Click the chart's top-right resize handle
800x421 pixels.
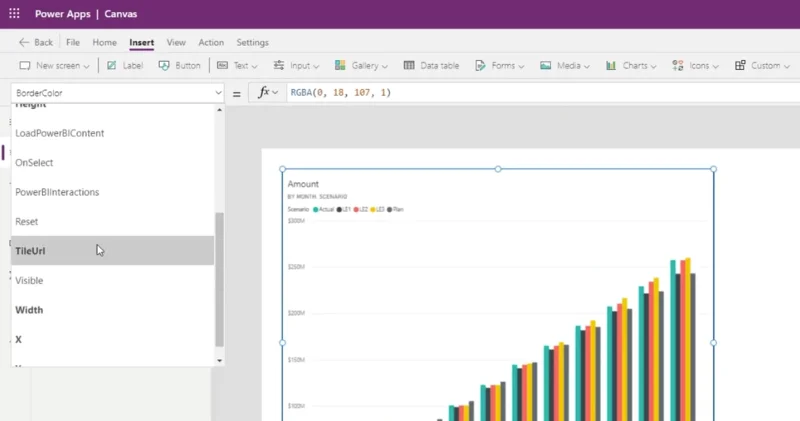[713, 169]
